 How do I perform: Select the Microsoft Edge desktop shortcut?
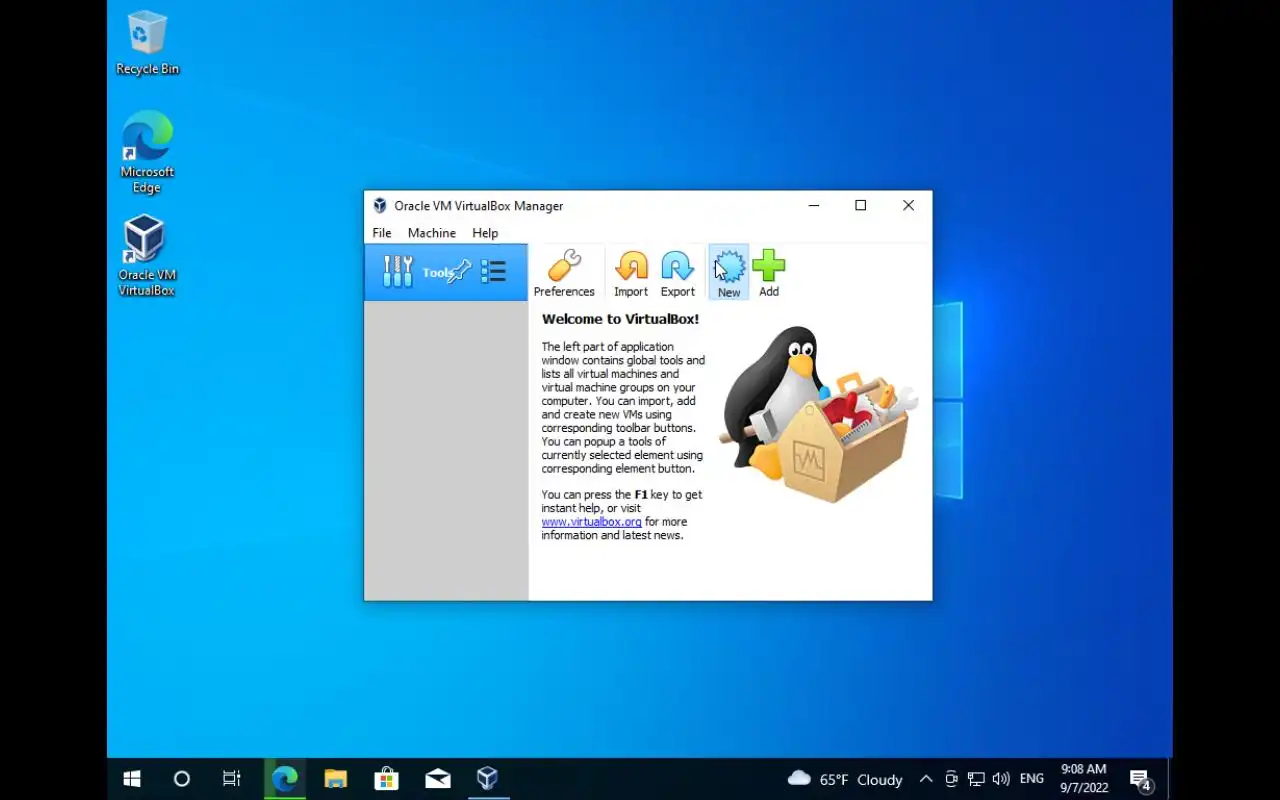coord(147,152)
